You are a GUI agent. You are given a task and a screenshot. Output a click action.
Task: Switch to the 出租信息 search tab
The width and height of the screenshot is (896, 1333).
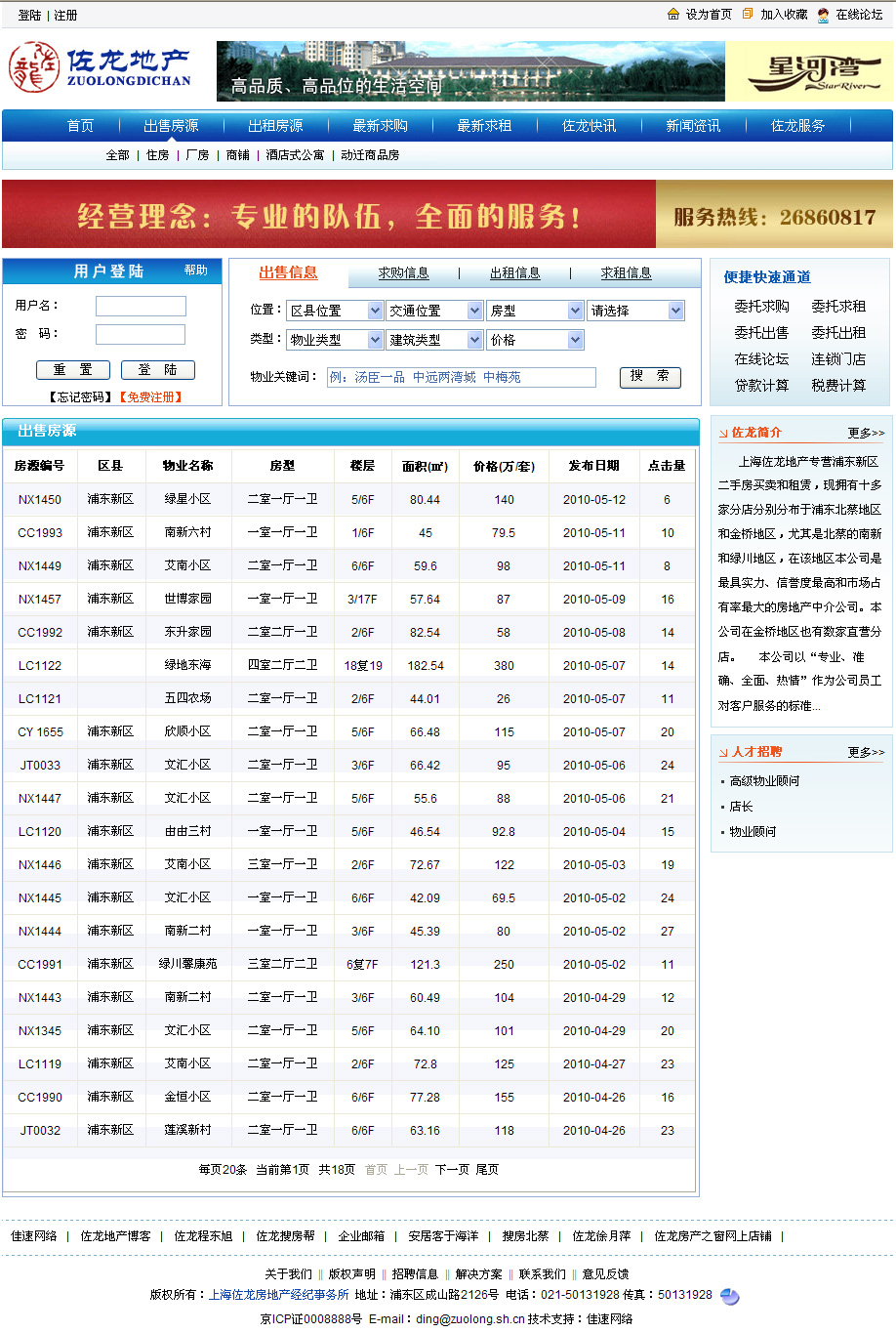[514, 273]
